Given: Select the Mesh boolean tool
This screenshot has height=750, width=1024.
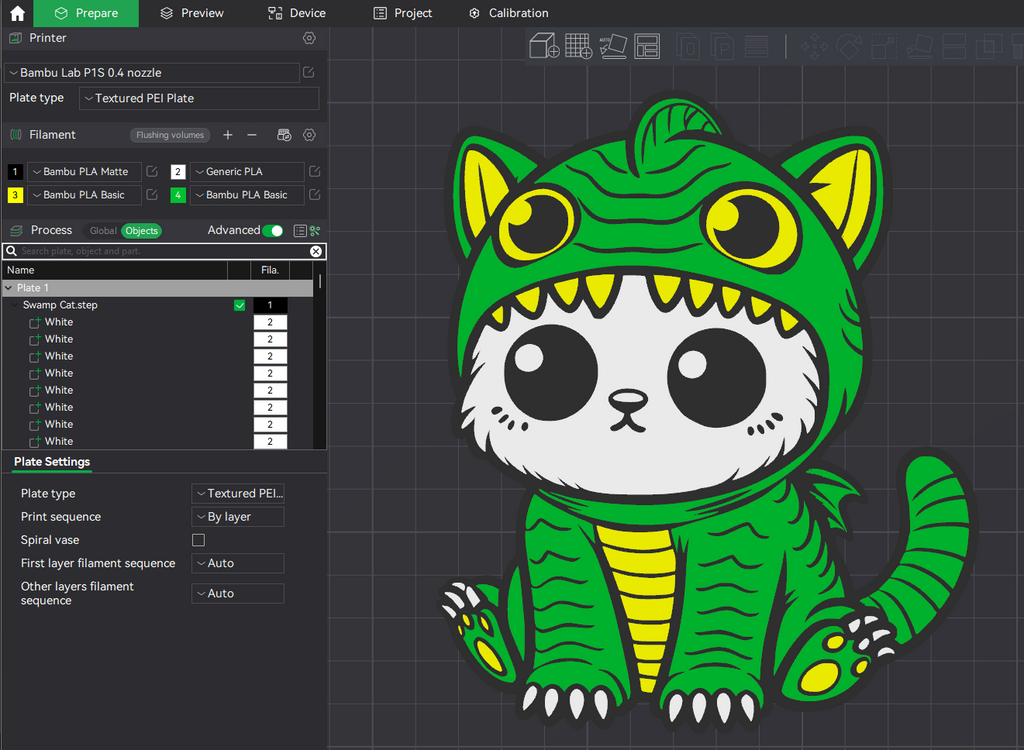Looking at the screenshot, I should click(989, 46).
